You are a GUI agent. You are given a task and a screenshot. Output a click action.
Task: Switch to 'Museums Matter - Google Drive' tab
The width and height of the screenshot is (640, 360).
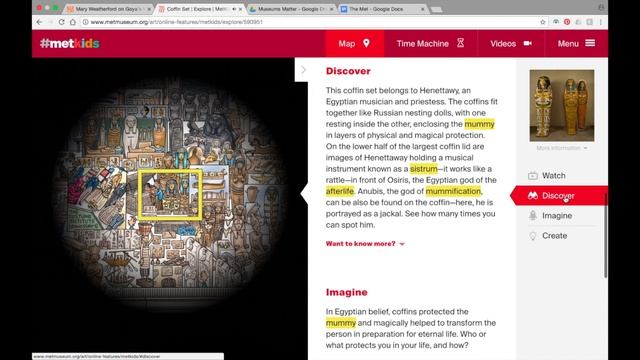[x=291, y=9]
